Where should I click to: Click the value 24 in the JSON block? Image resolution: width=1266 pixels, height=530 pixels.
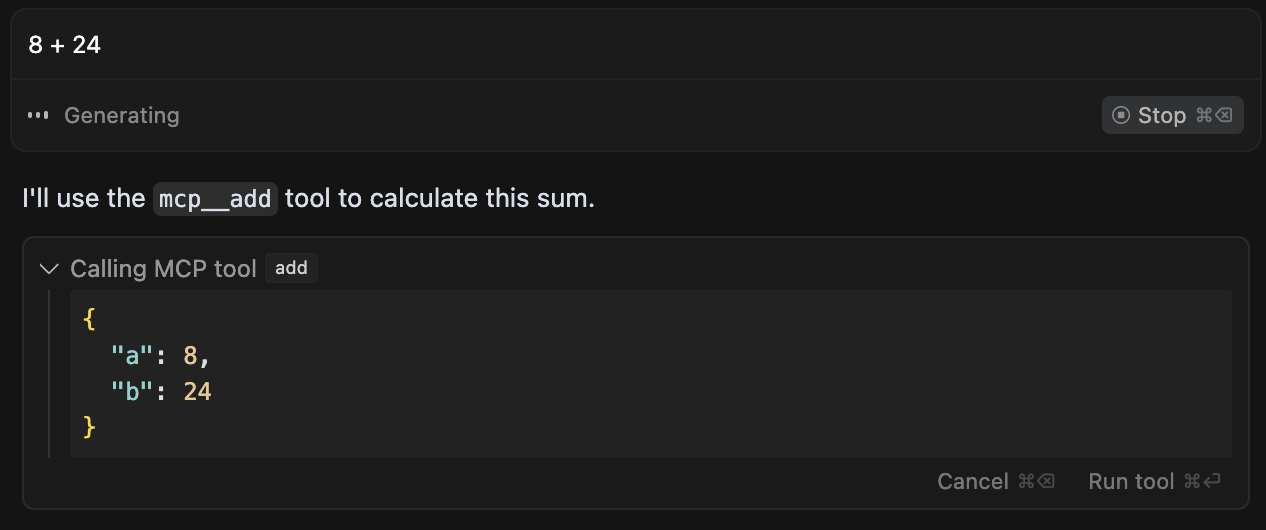[198, 391]
